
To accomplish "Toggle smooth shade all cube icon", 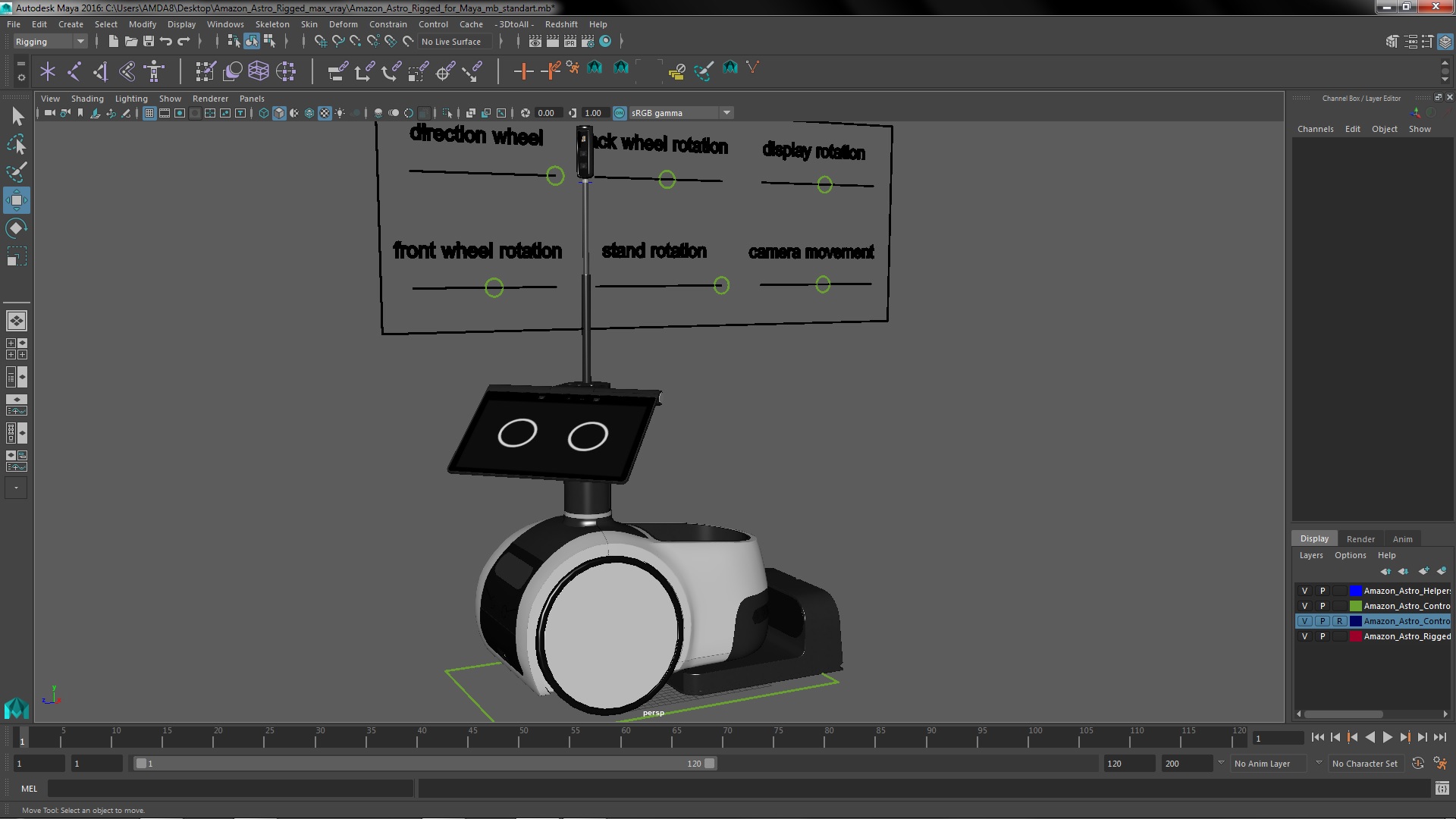I will [x=279, y=113].
